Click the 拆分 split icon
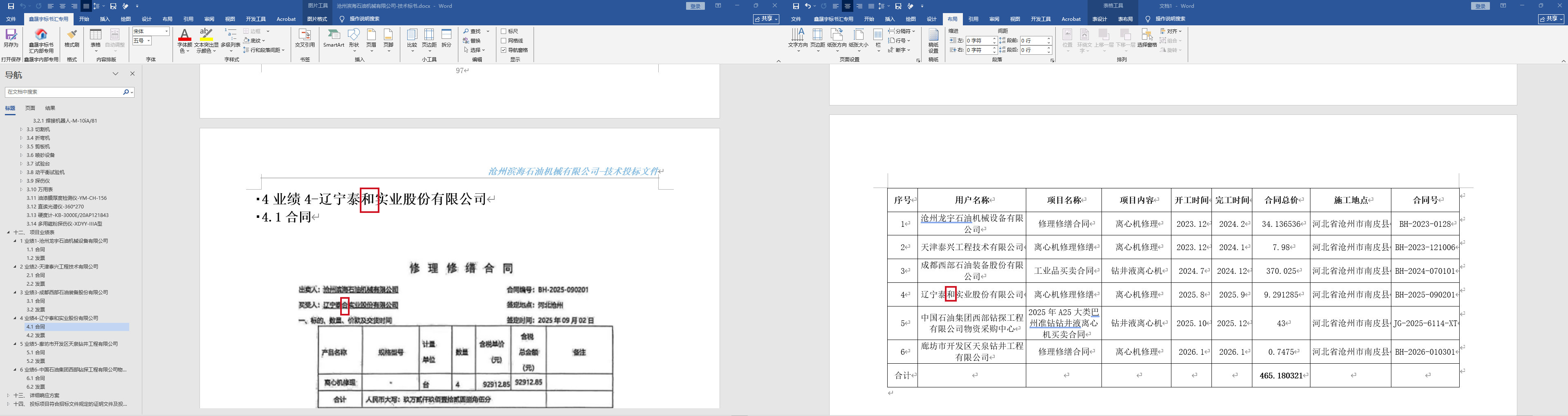This screenshot has width=1568, height=416. coord(447,38)
